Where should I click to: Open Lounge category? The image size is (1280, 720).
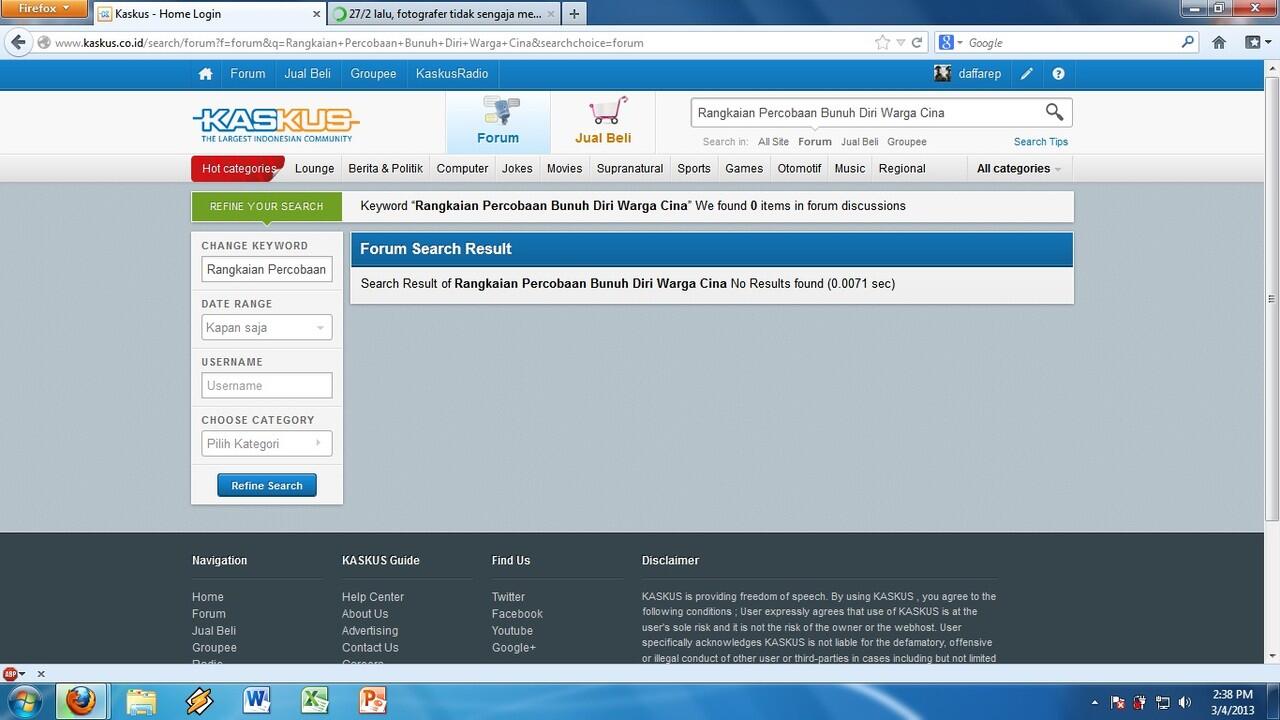coord(315,169)
